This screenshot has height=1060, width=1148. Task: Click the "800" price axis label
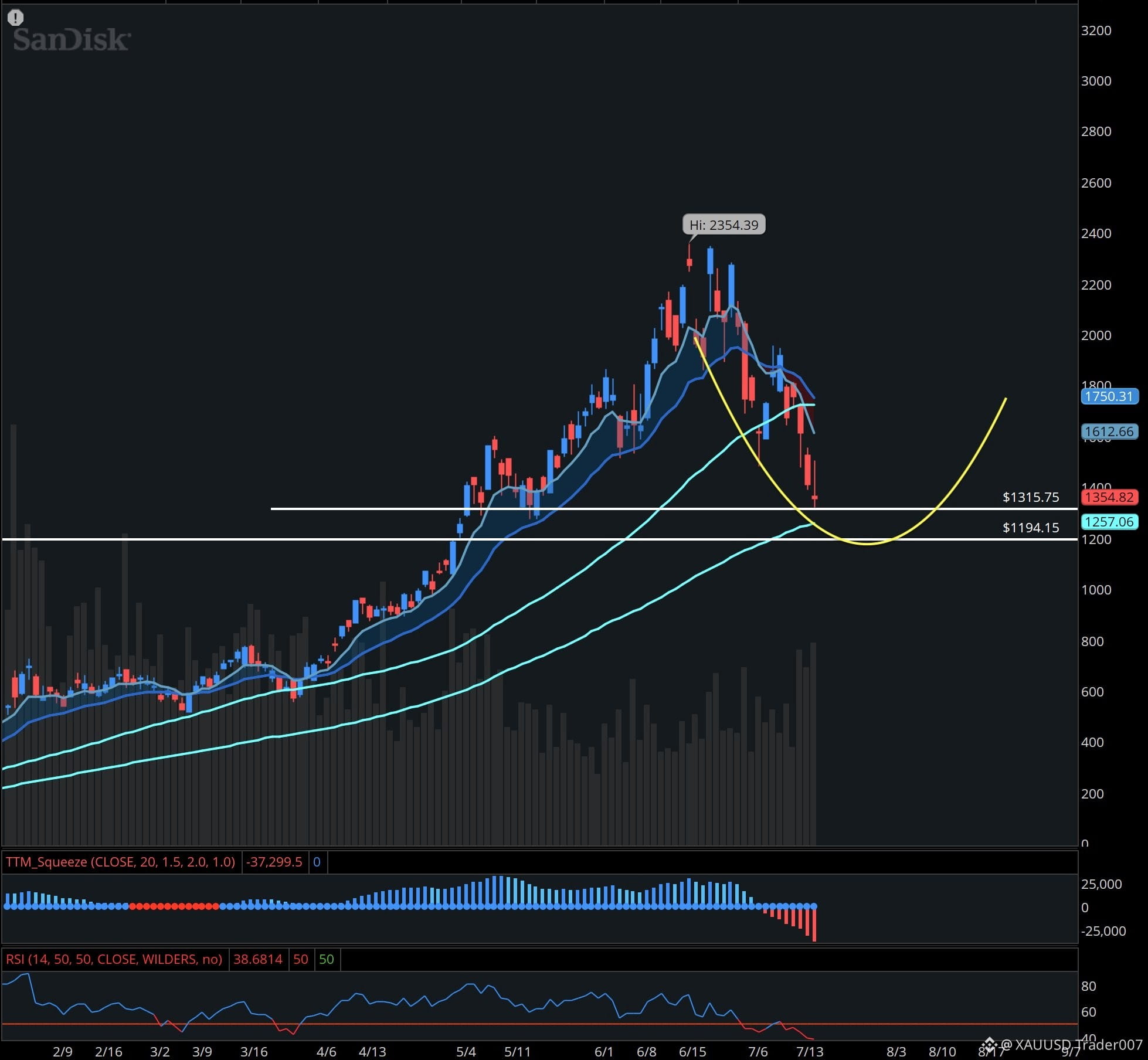1092,641
